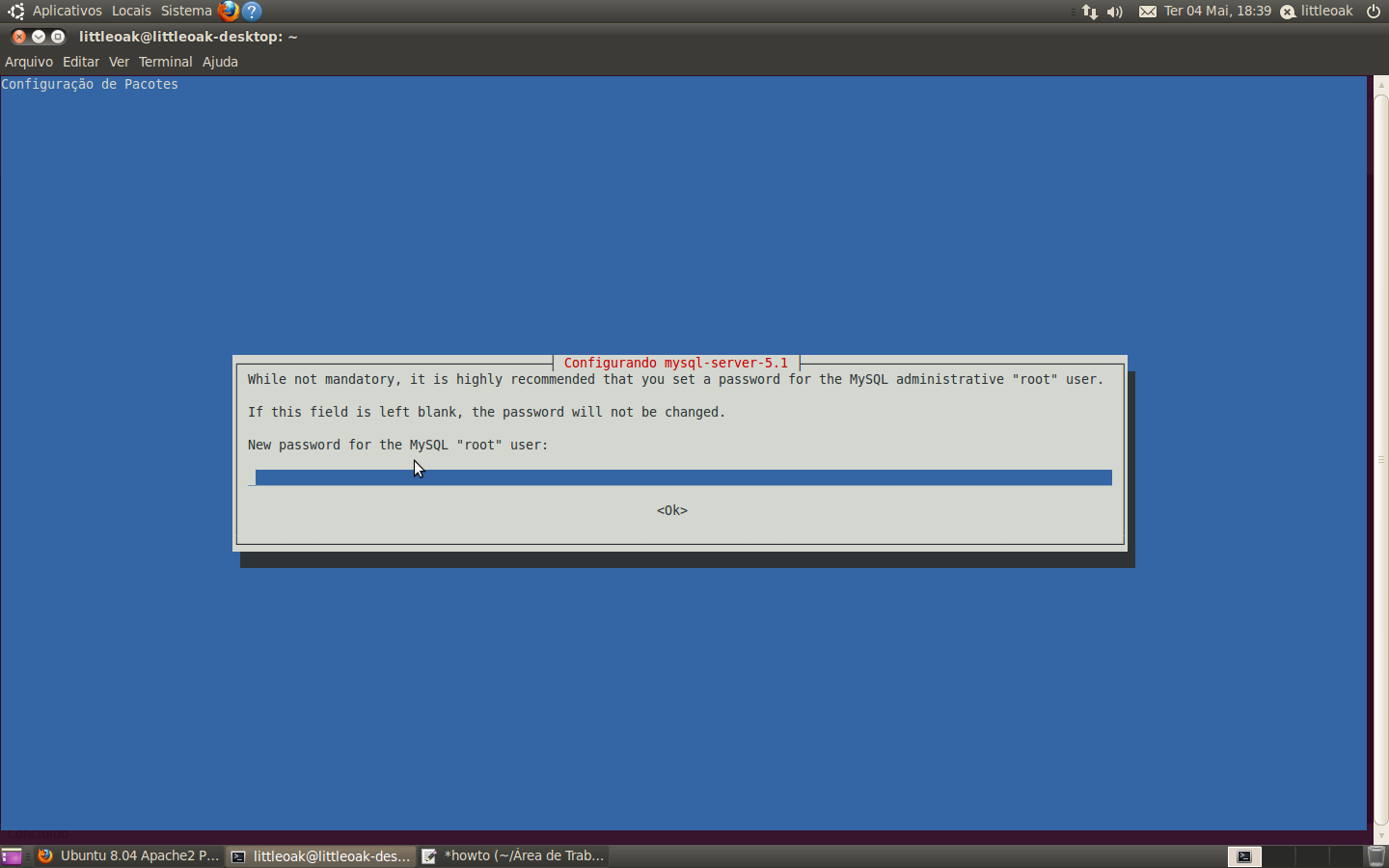Screen dimensions: 1389x868
Task: Confirm with the <Ok> button
Action: (672, 510)
